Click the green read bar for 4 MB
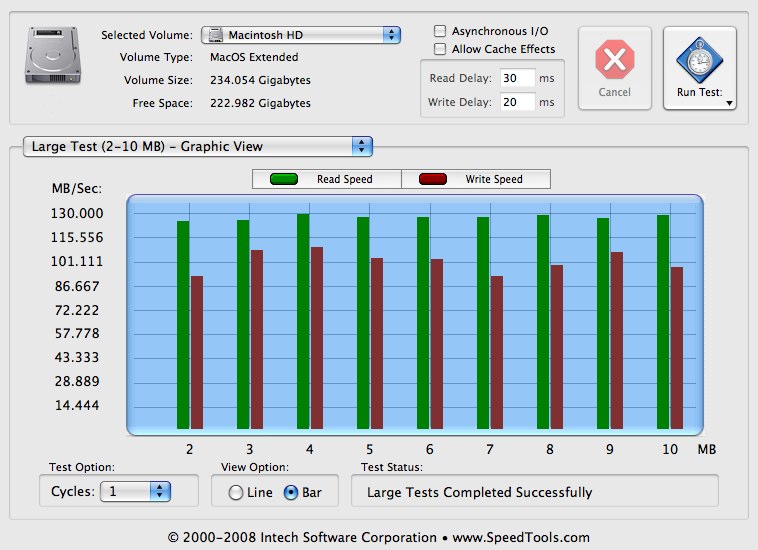Screen dimensions: 758x550 (303, 321)
